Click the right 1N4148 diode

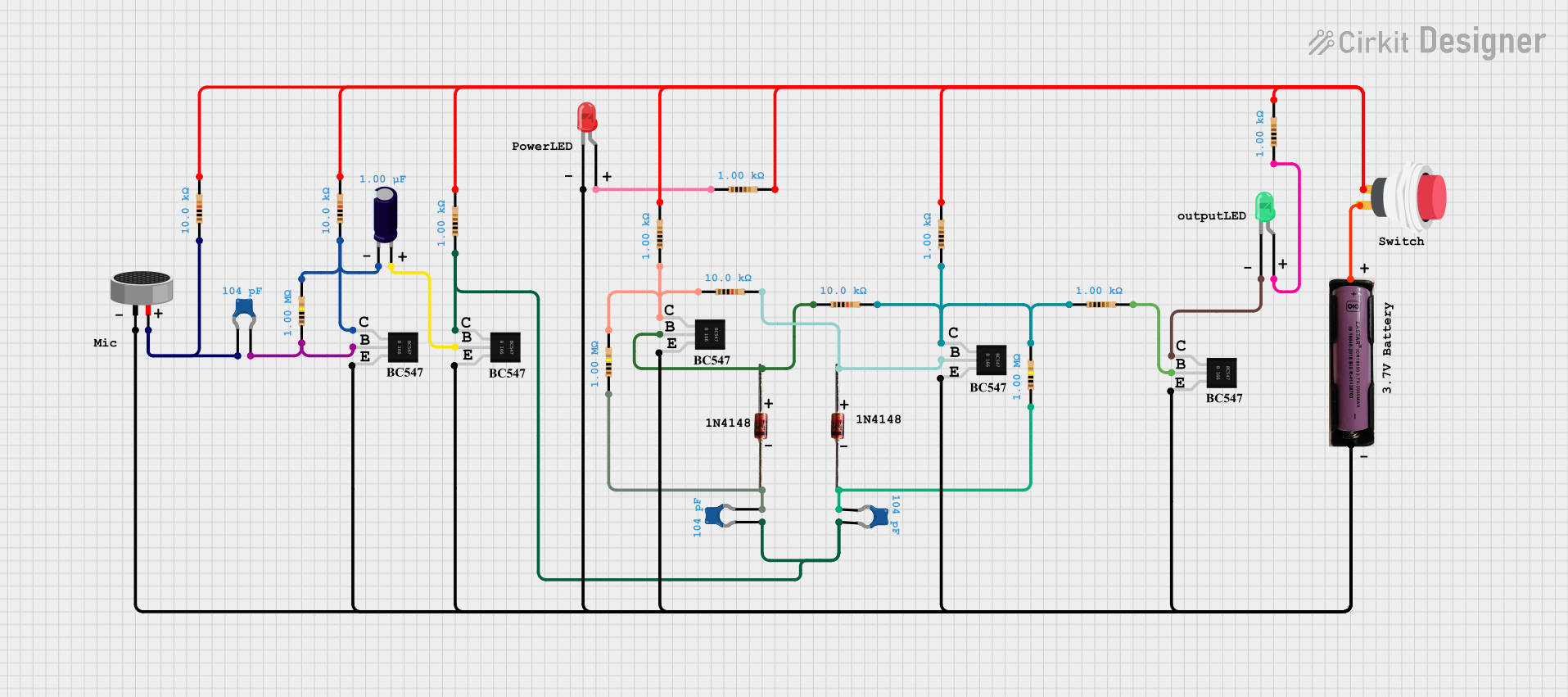(x=837, y=427)
